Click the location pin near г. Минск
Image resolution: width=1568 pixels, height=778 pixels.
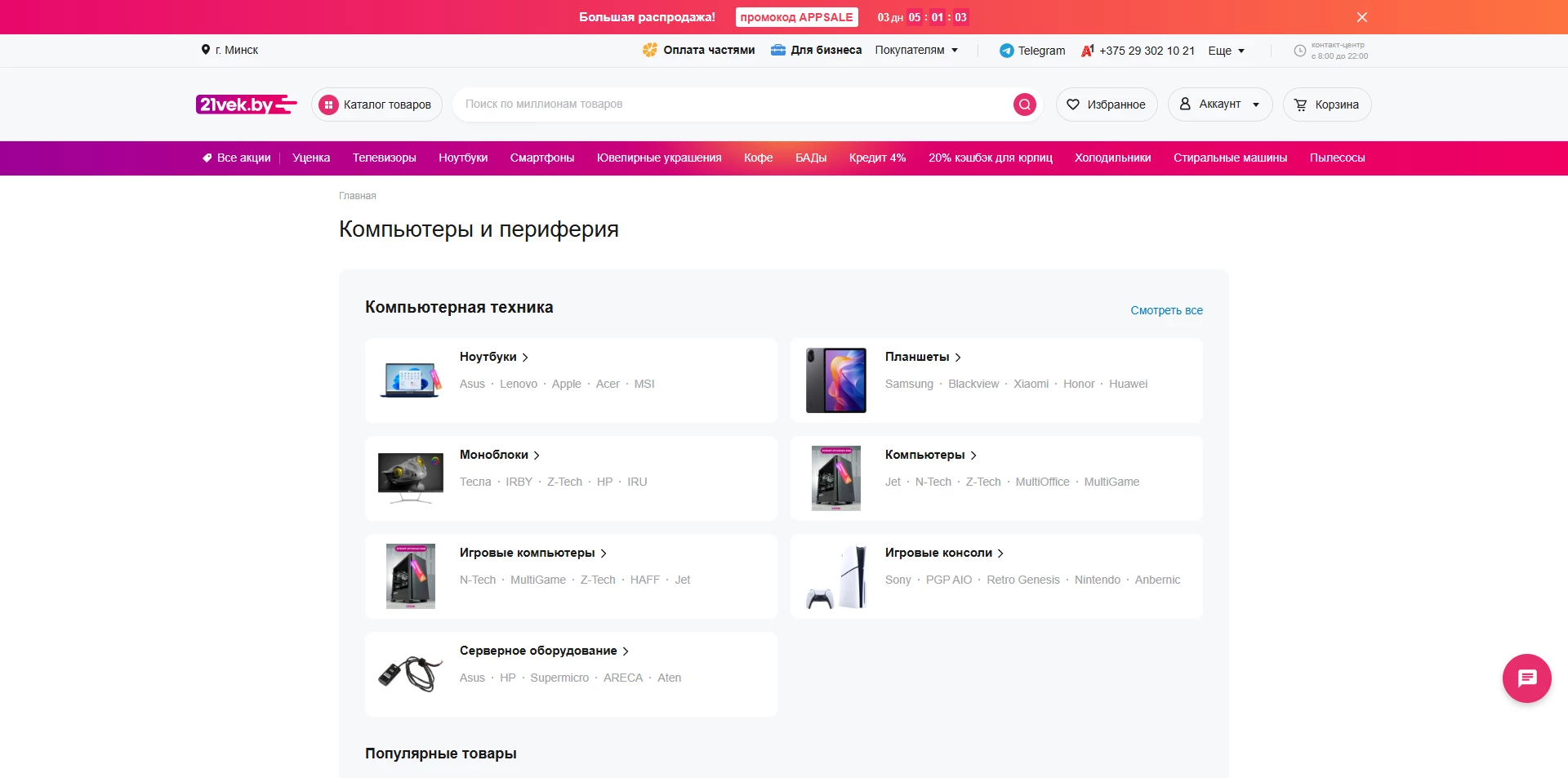(x=205, y=50)
